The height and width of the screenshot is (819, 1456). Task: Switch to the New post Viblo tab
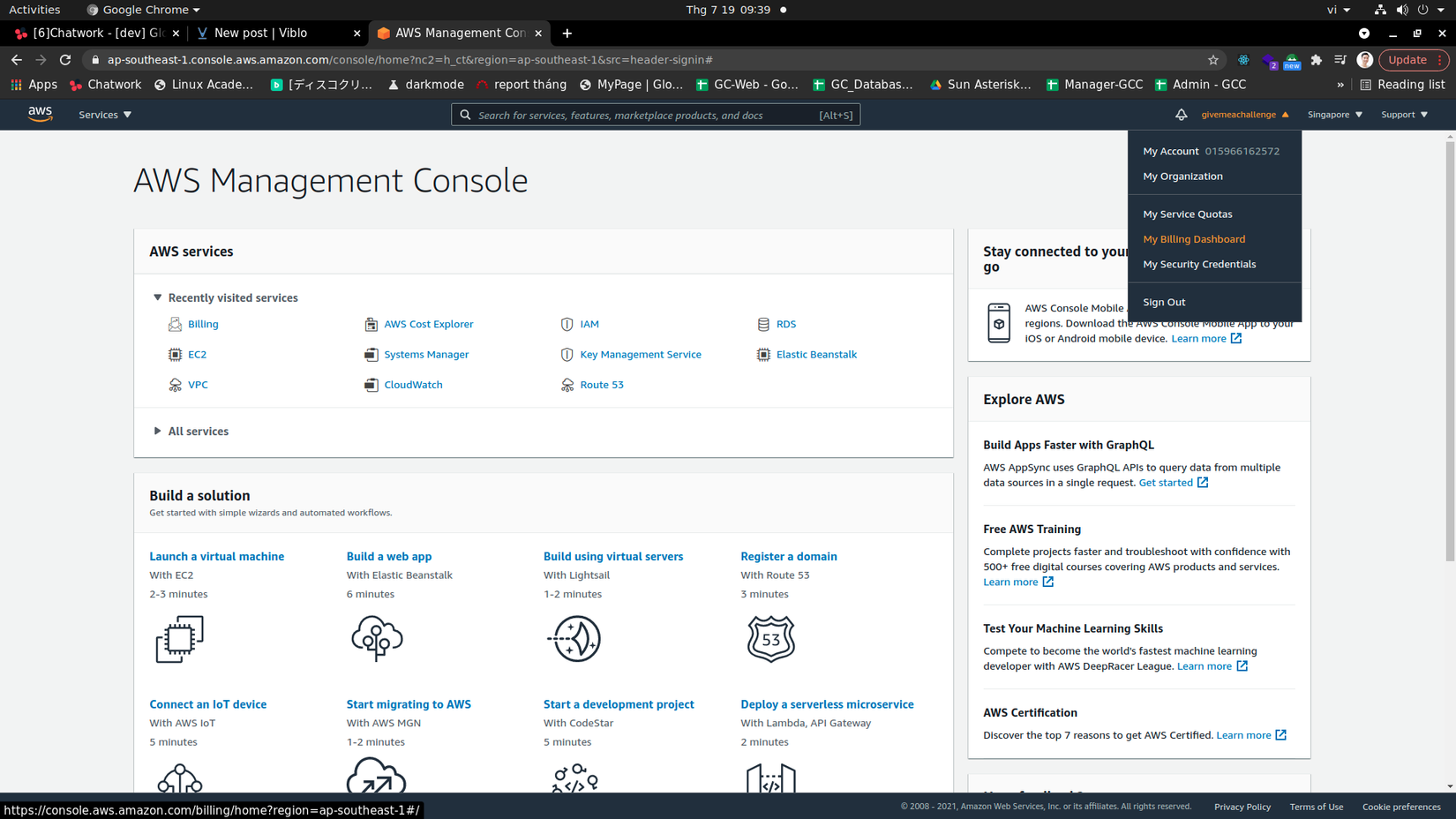[278, 34]
